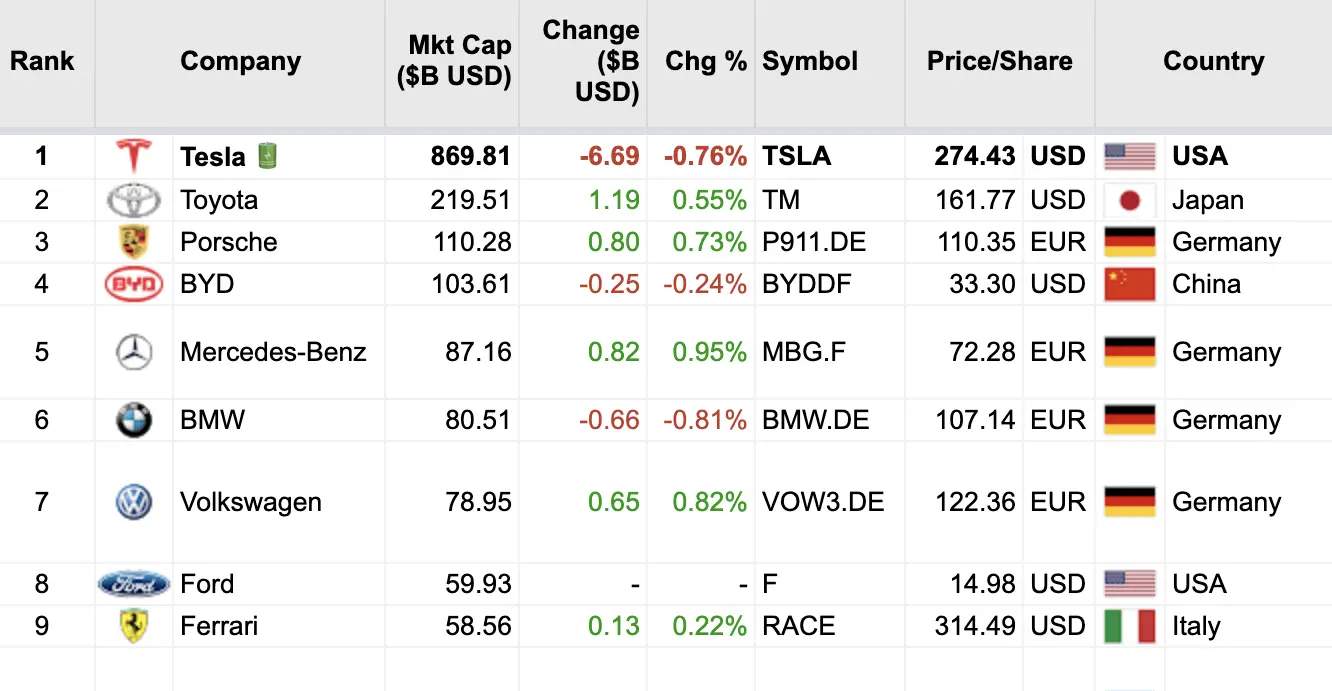Screen dimensions: 1332x691
Task: Select the TSLA ticker symbol
Action: point(796,157)
